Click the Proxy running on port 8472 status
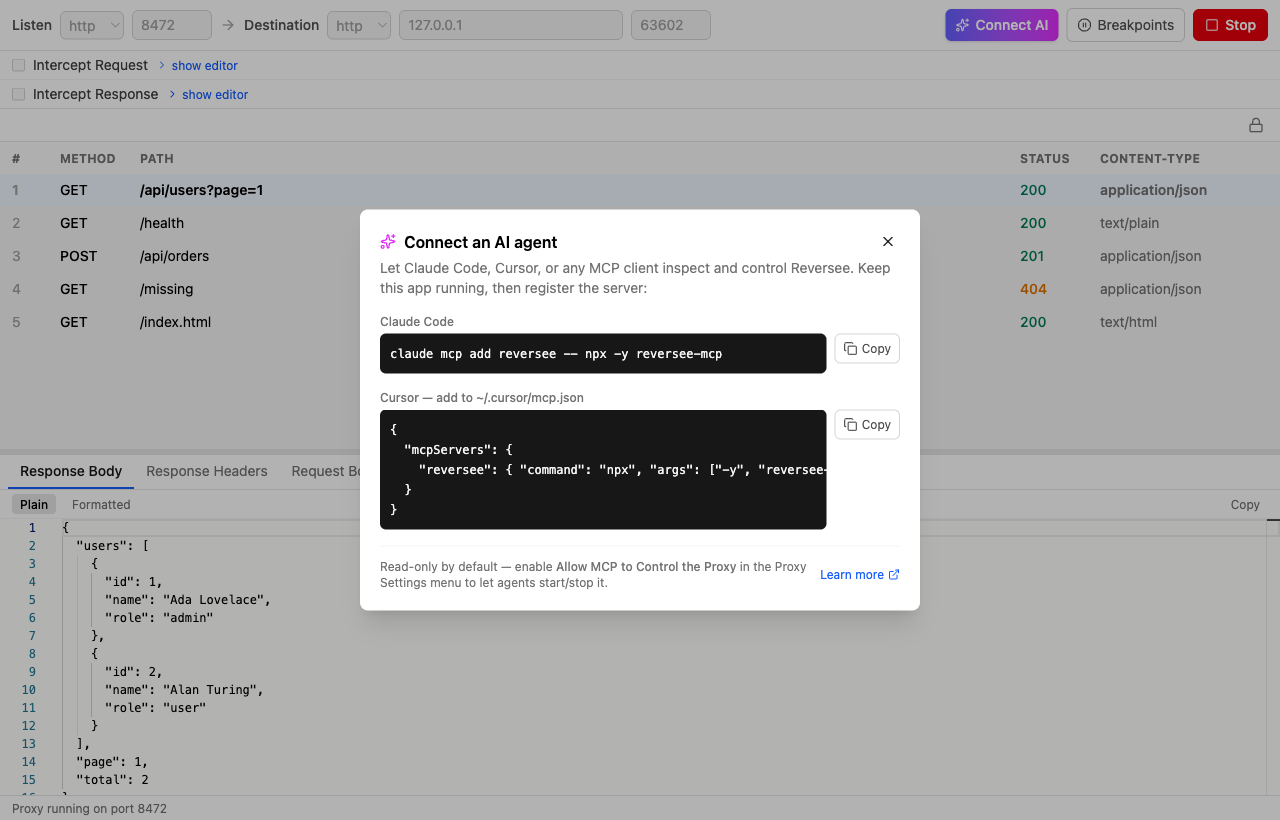The image size is (1280, 820). click(x=89, y=808)
